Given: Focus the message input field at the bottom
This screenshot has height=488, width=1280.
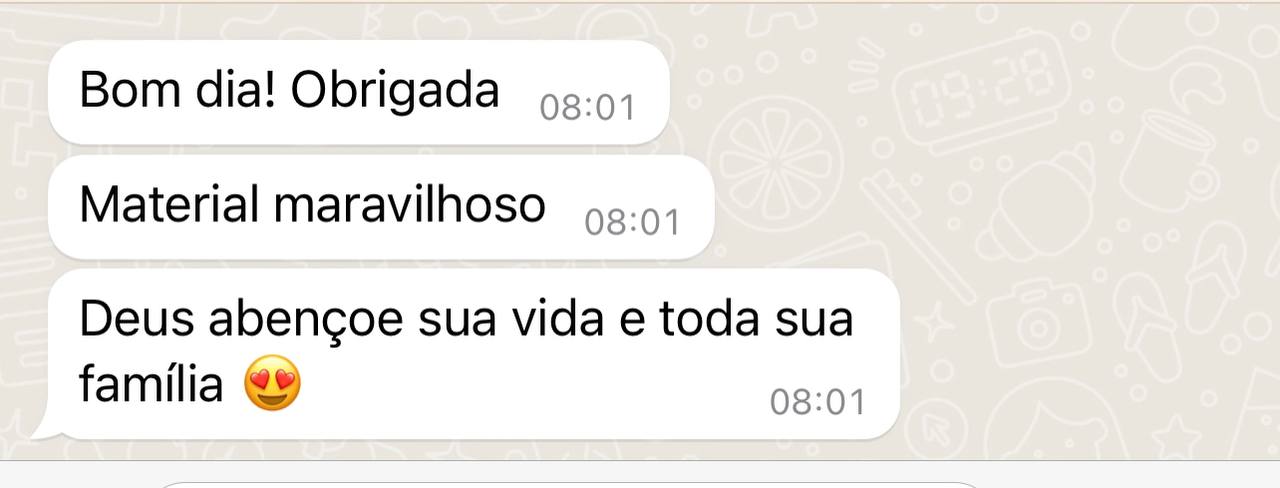Looking at the screenshot, I should point(570,484).
